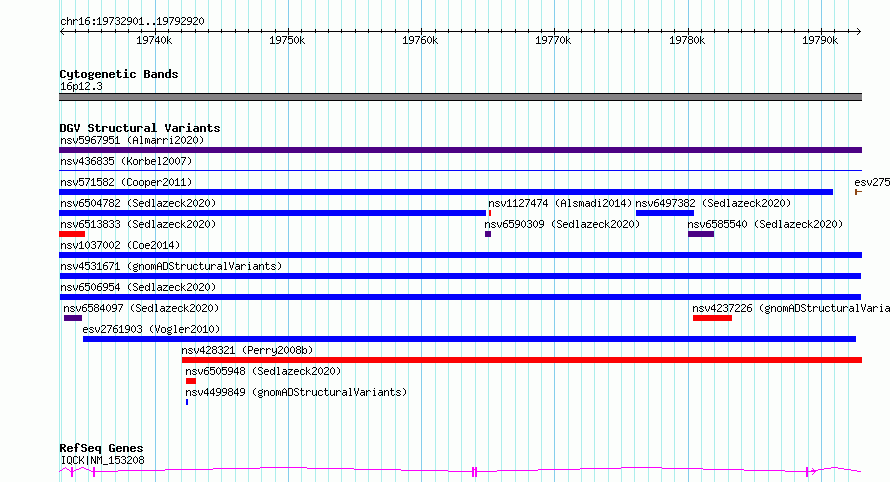Click the nsv6505948 (Sedlazeck2020) label

(263, 371)
